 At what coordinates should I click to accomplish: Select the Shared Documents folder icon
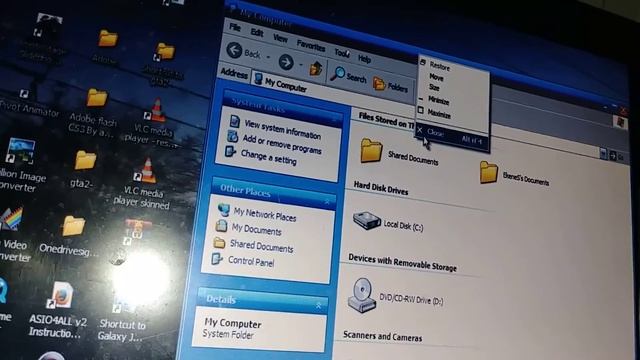[371, 150]
